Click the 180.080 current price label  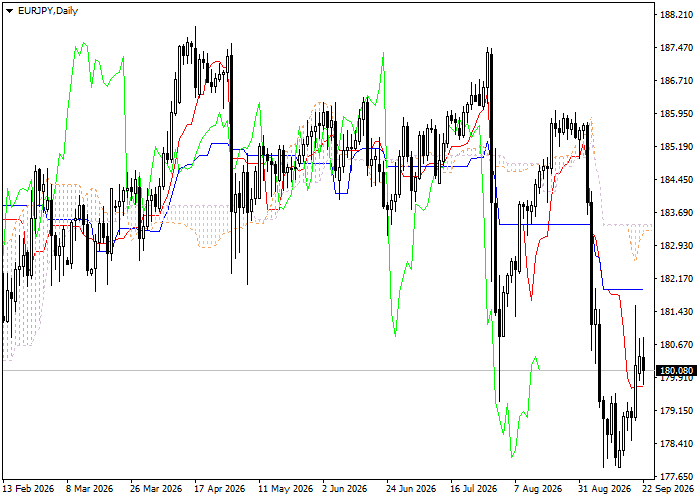click(x=677, y=371)
